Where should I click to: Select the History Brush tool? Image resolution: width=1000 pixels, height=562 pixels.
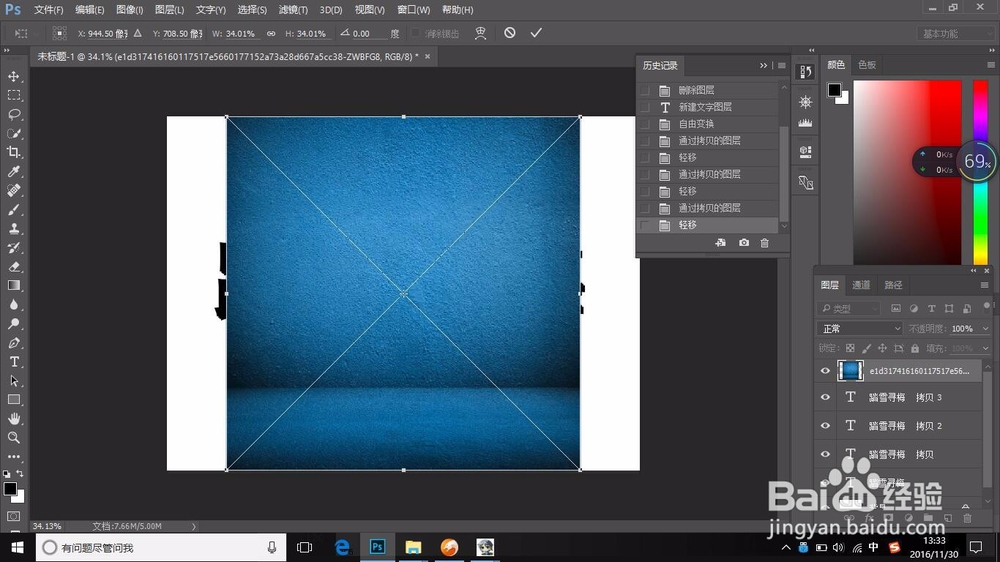(13, 248)
